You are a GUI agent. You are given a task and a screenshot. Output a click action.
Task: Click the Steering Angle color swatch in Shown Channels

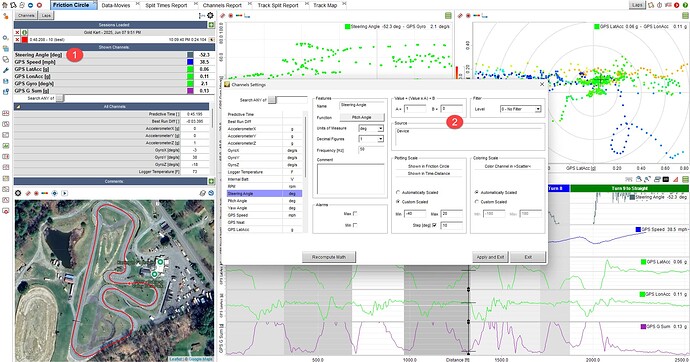click(190, 55)
